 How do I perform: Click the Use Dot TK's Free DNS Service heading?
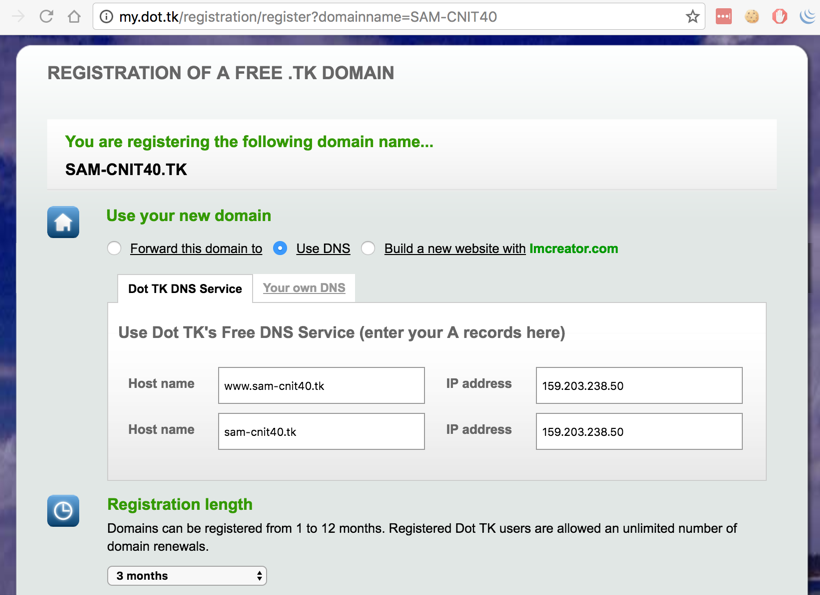coord(341,333)
